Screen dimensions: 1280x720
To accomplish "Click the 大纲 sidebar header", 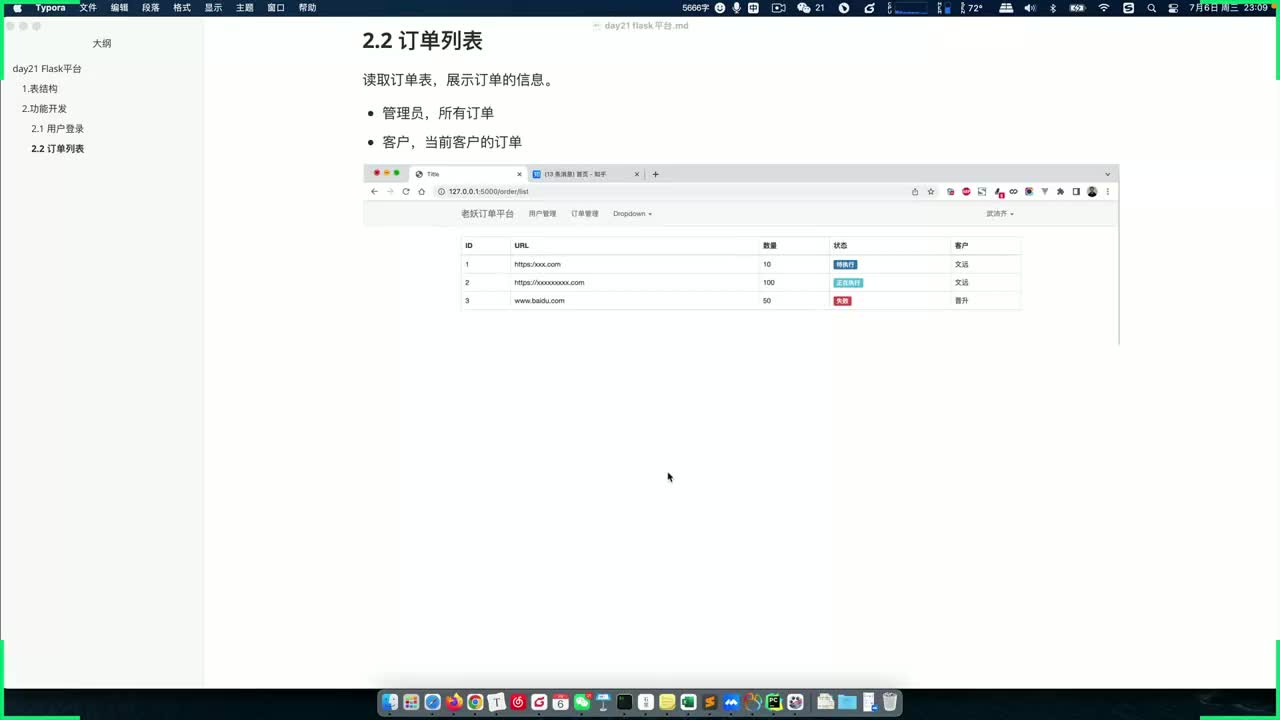I will [102, 44].
